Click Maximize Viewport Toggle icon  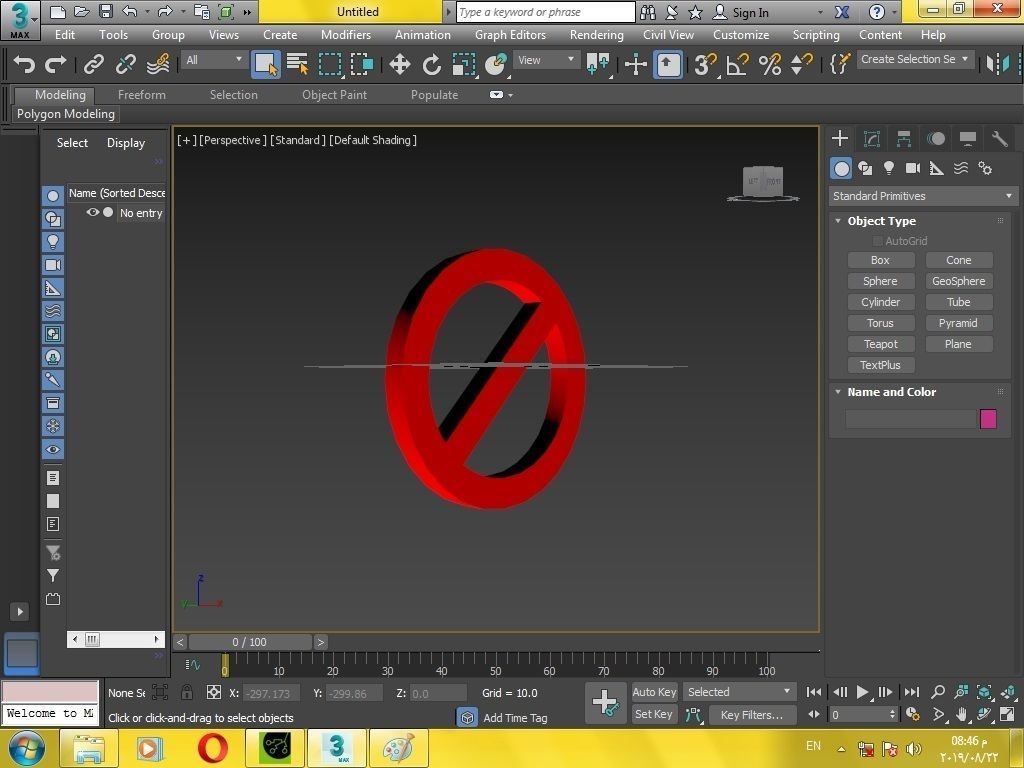click(x=1007, y=714)
